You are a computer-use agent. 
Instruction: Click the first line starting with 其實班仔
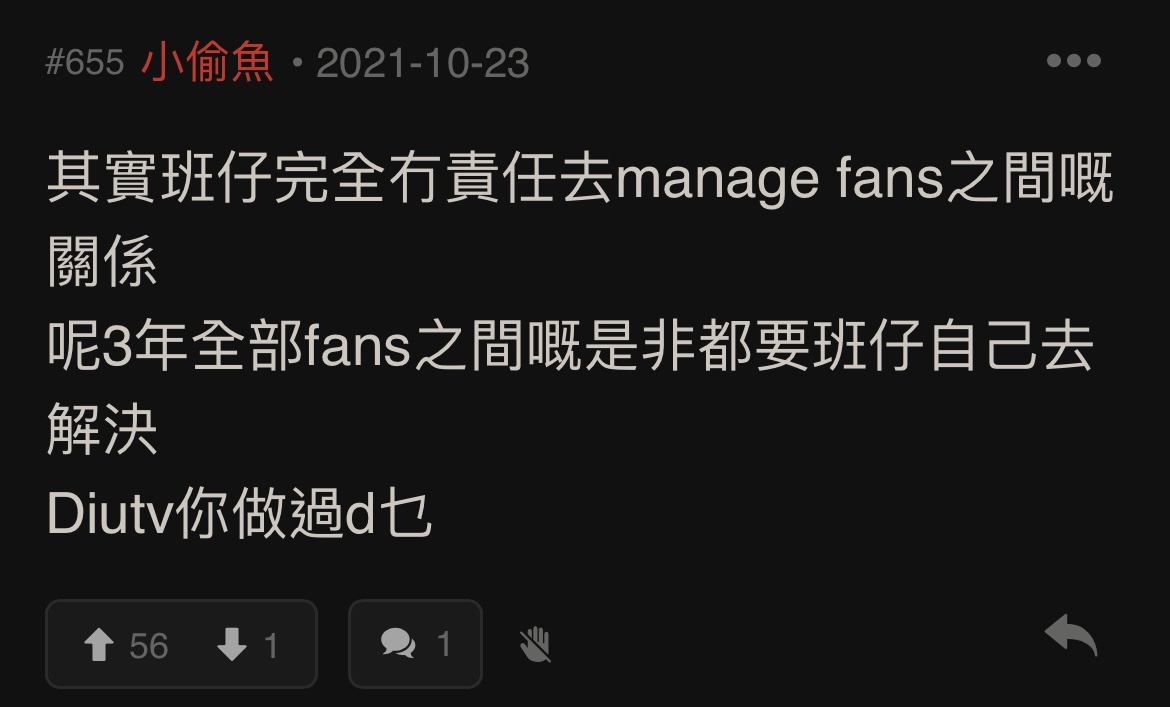(x=581, y=177)
